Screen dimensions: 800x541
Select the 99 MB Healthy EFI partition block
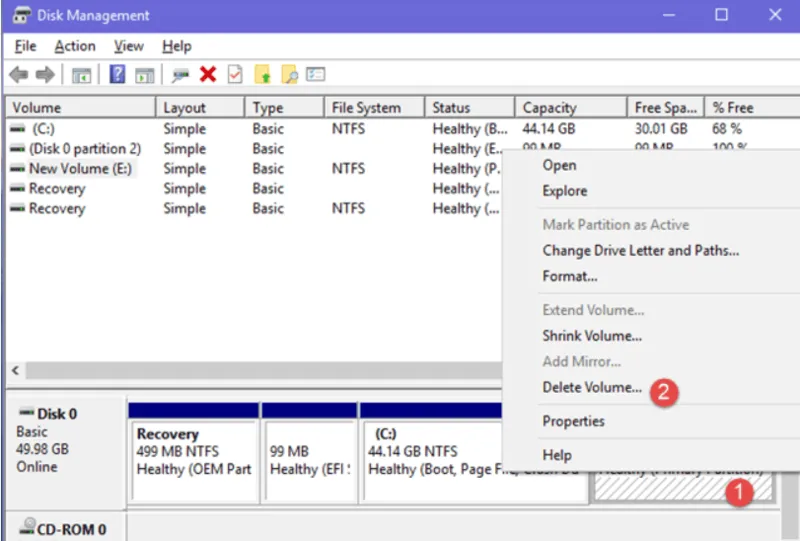309,452
